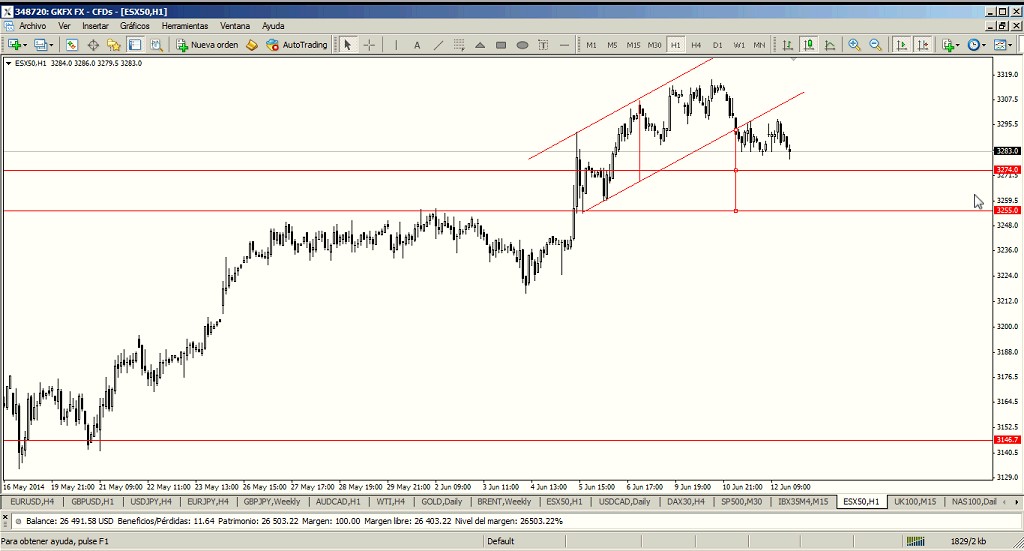Open the Archivo menu
The height and width of the screenshot is (551, 1024).
pyautogui.click(x=32, y=26)
